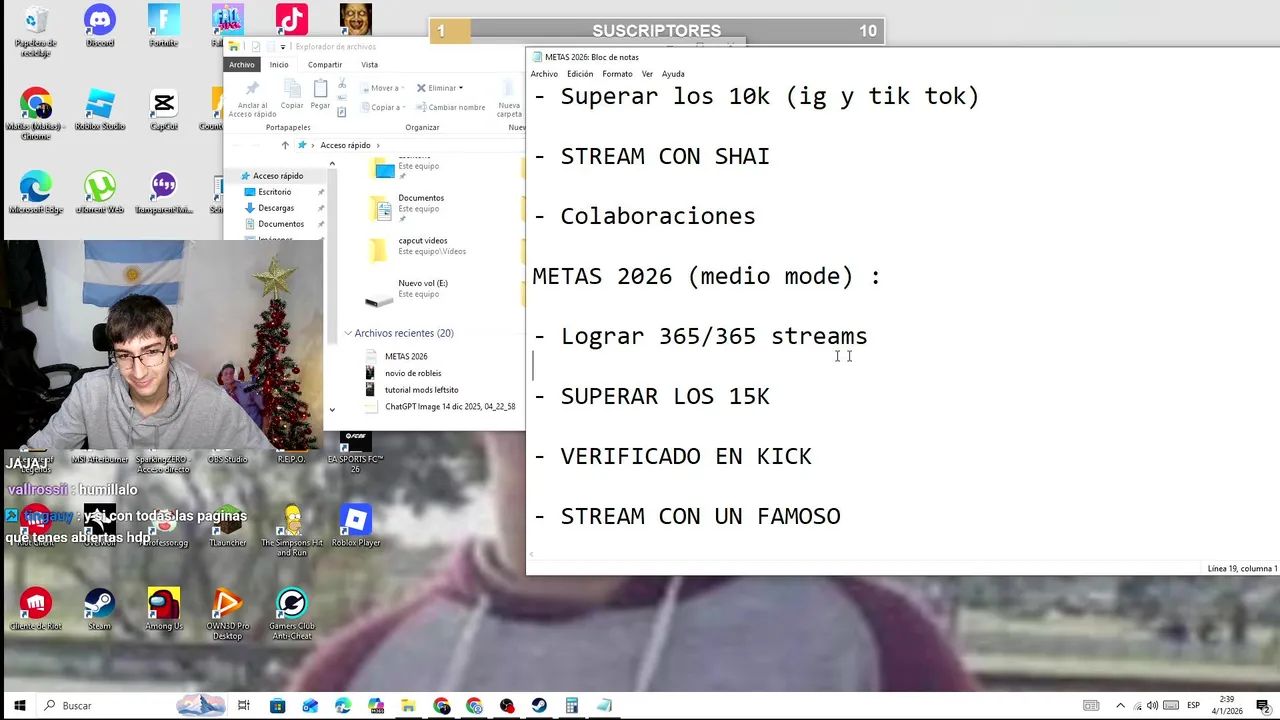Launch the TikTok desktop shortcut
This screenshot has width=1280, height=720.
pyautogui.click(x=292, y=19)
